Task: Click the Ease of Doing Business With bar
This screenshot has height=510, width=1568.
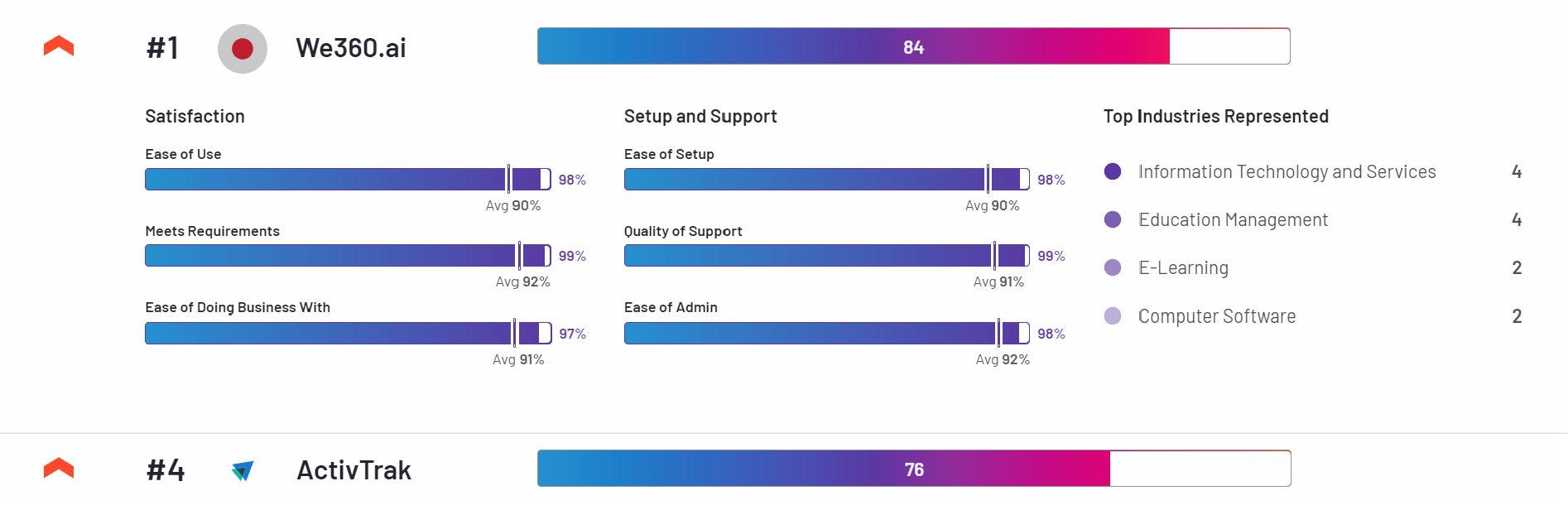Action: (x=348, y=333)
